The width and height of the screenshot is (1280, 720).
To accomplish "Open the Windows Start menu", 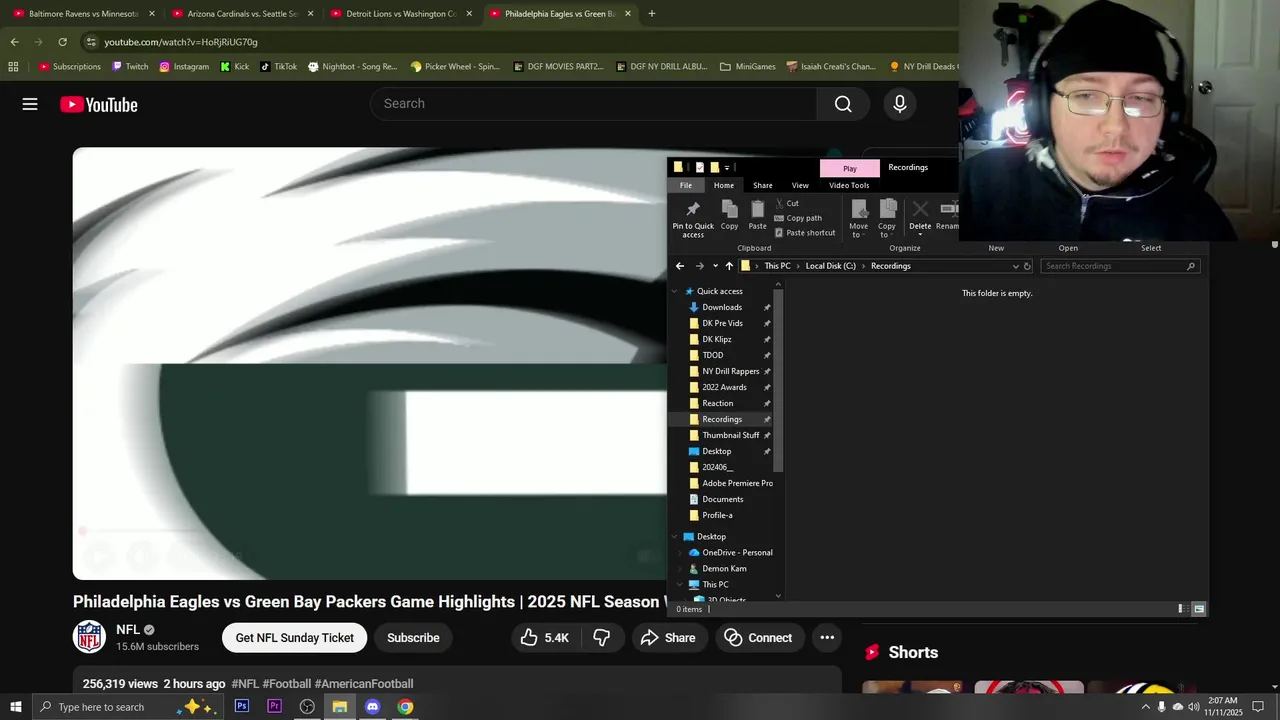I will point(16,707).
